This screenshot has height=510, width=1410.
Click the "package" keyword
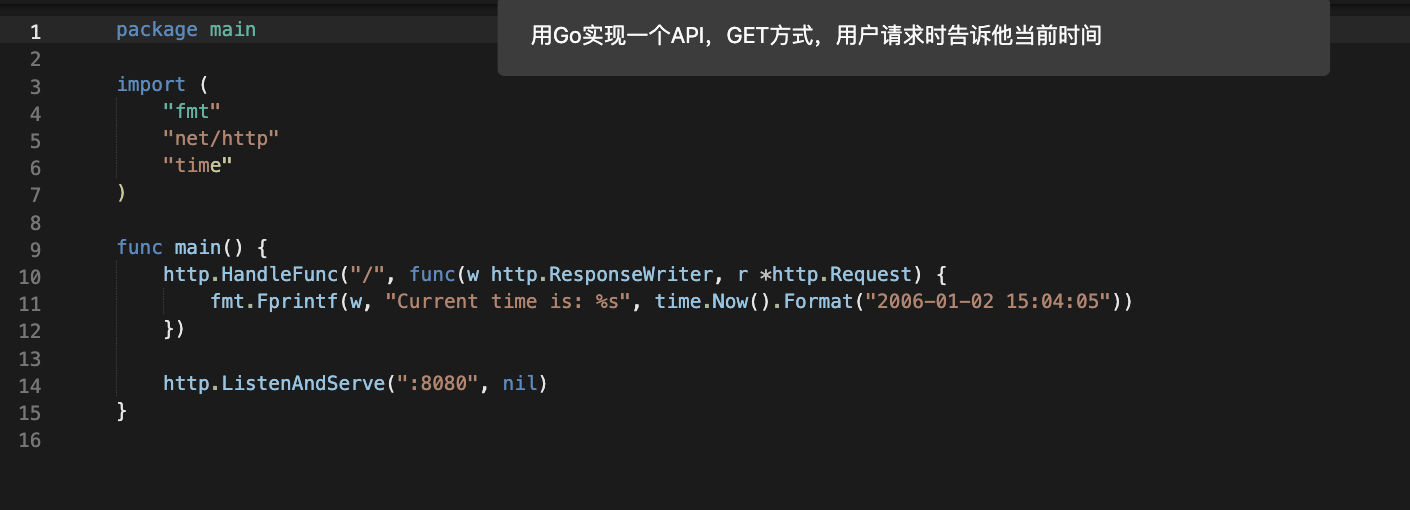(156, 30)
